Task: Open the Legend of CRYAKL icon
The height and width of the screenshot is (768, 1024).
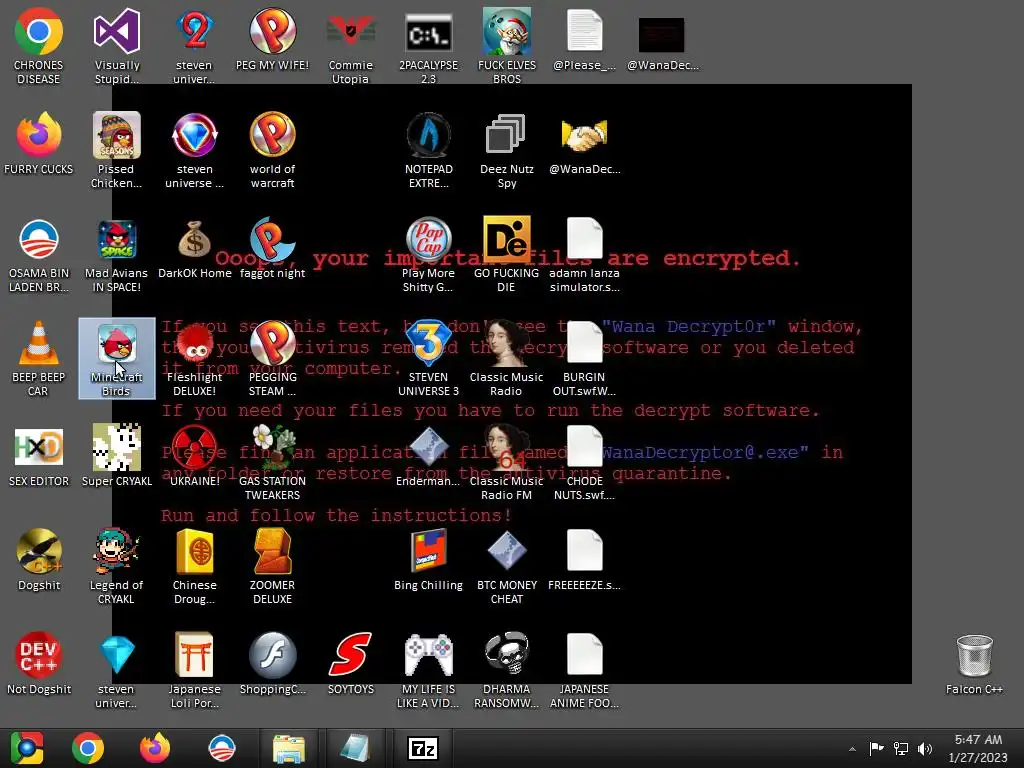Action: (x=116, y=551)
